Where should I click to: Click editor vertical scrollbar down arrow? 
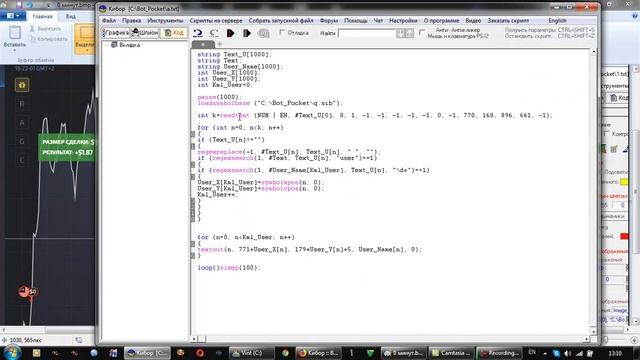point(594,331)
